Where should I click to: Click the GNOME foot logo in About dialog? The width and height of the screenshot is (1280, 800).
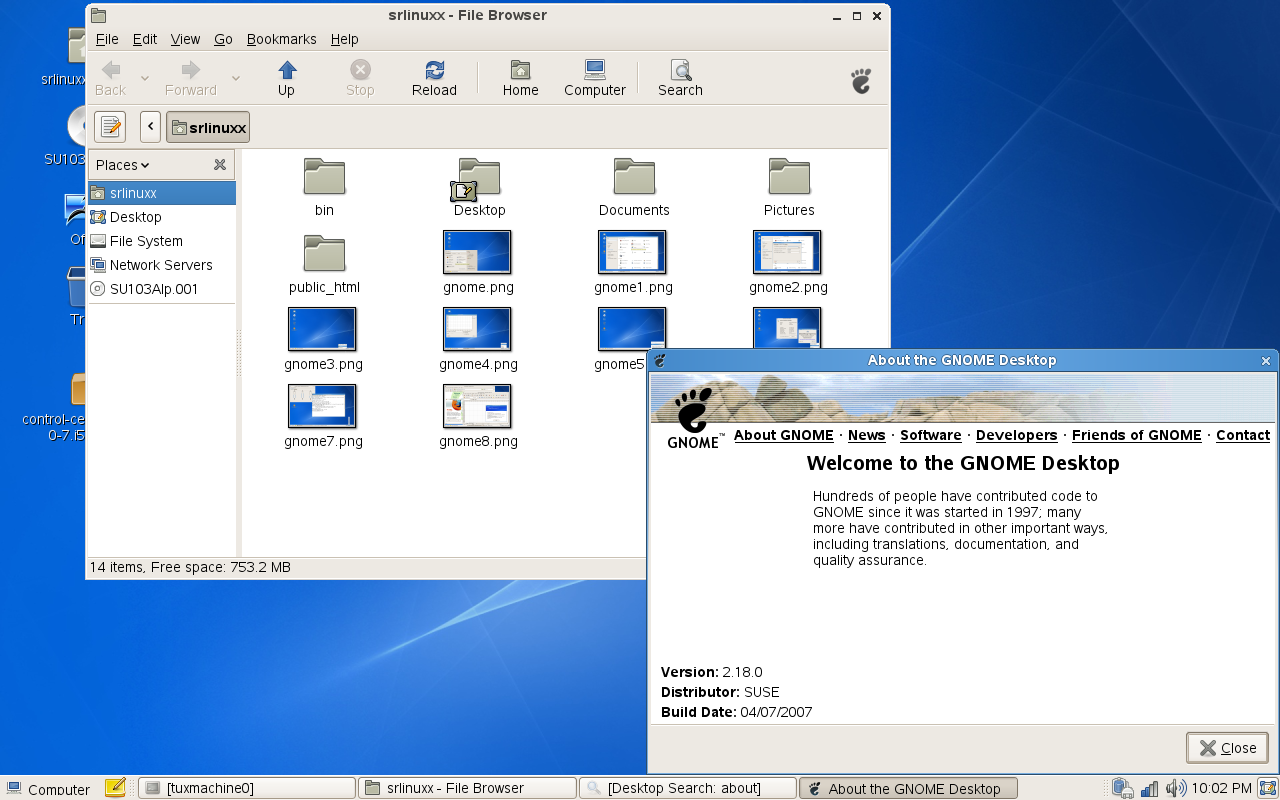click(x=693, y=419)
